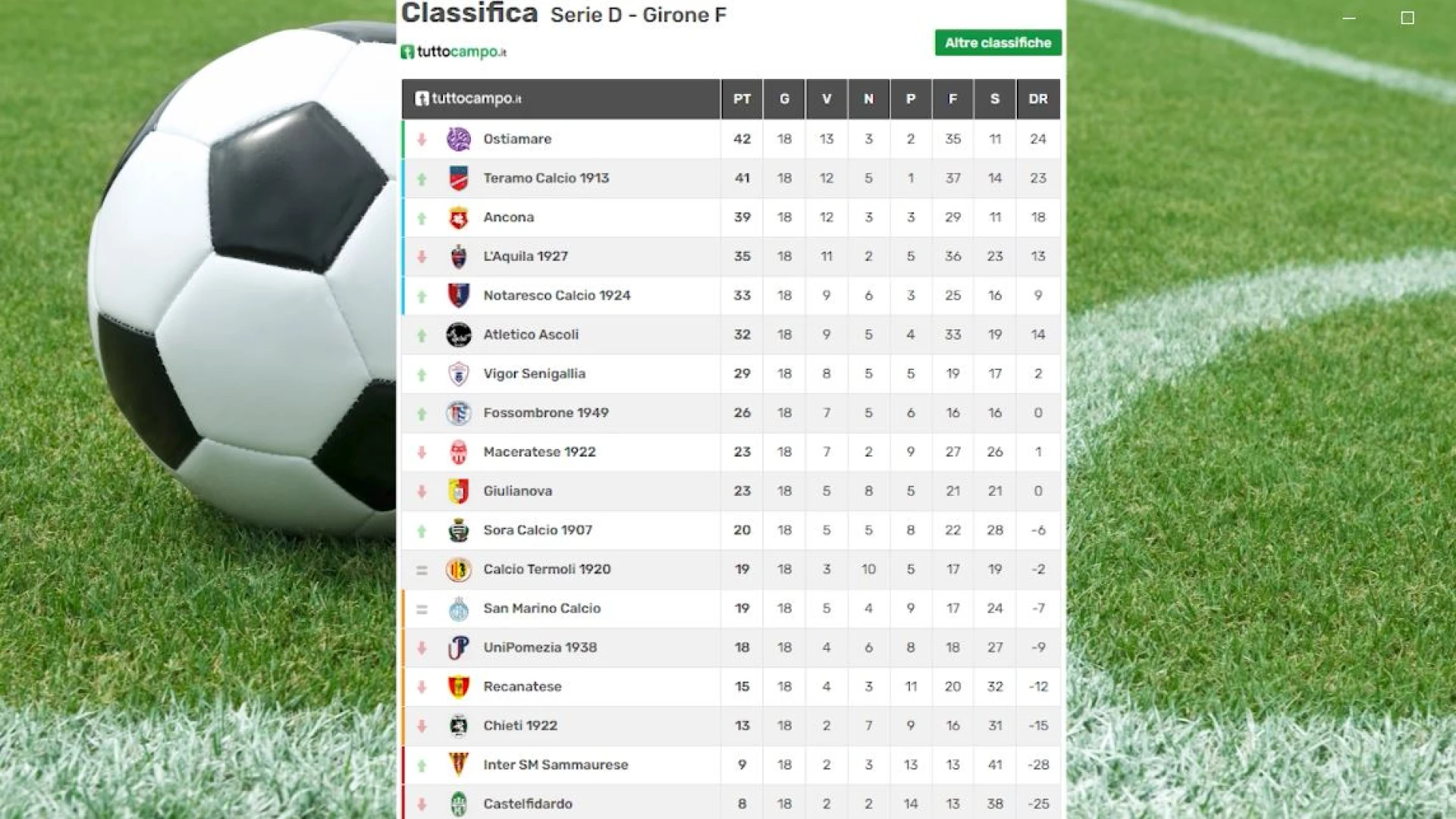The height and width of the screenshot is (819, 1456).
Task: Select the PT column header
Action: [742, 99]
